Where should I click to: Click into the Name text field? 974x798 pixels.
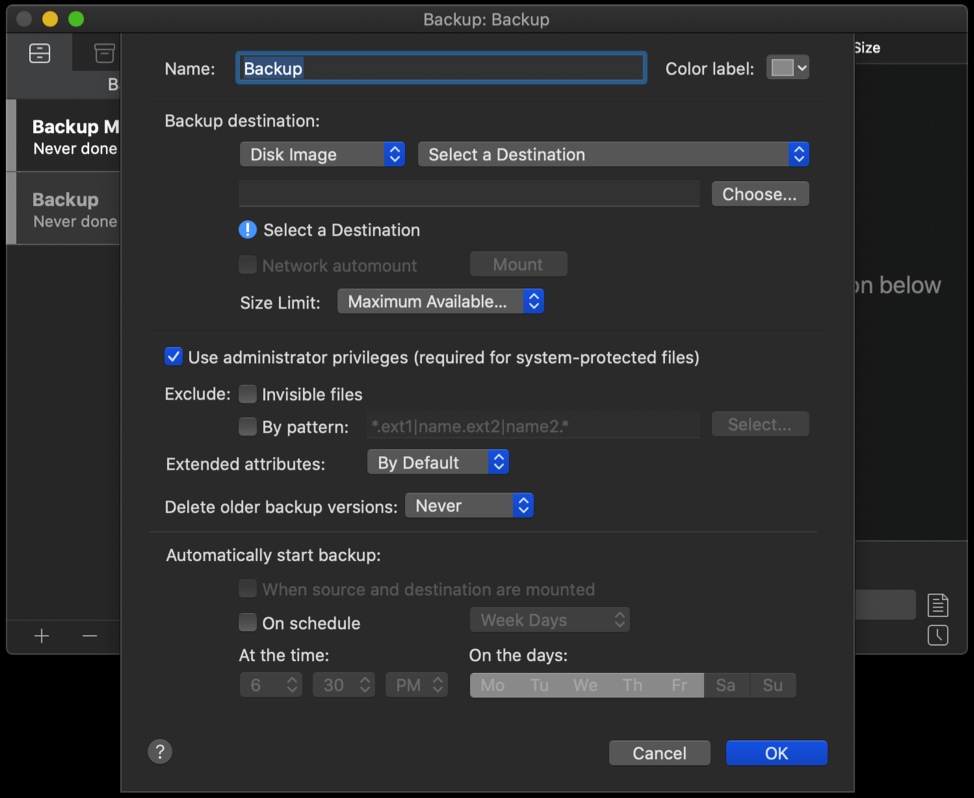[441, 68]
